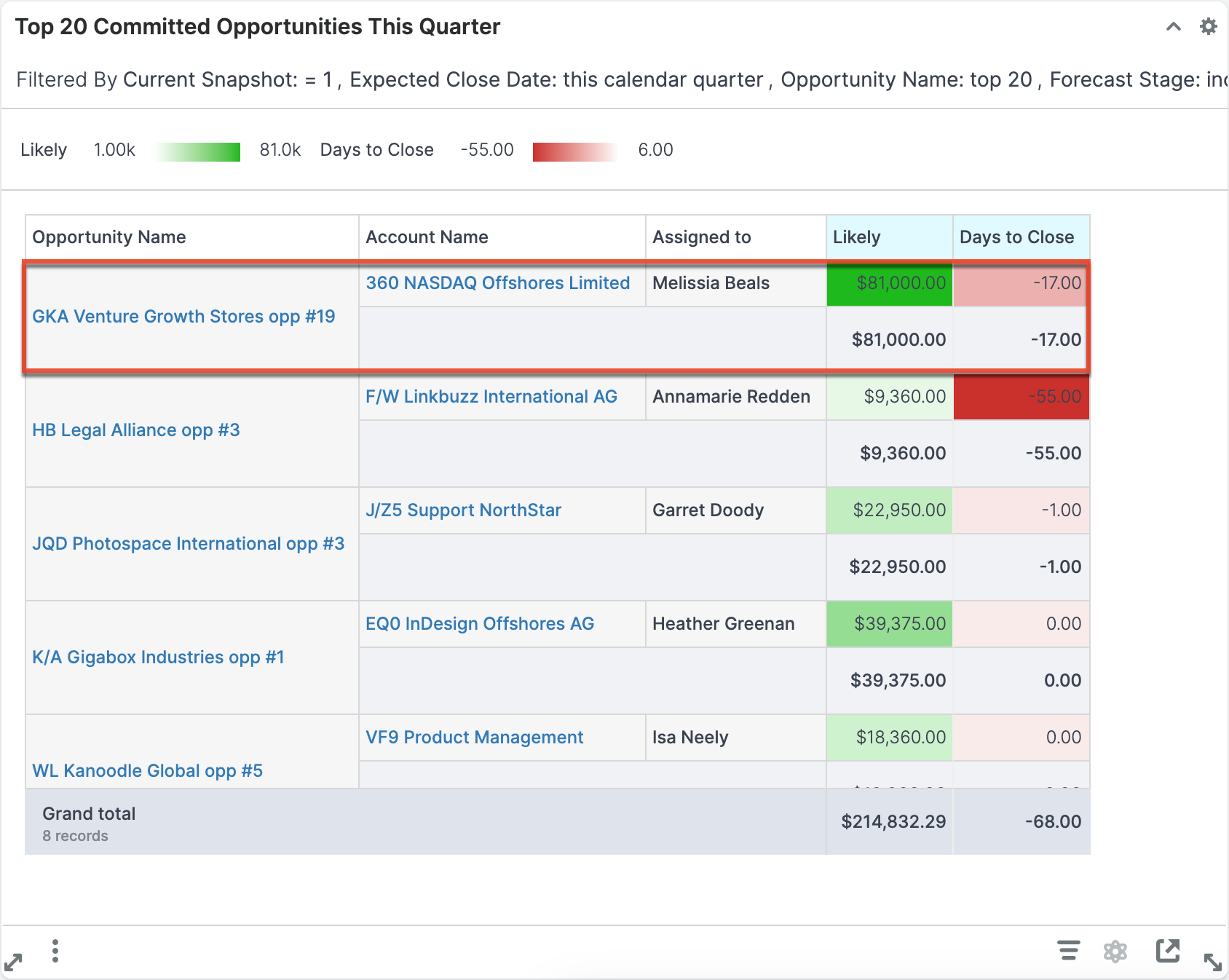Click the green Likely legend gradient
The image size is (1229, 980).
pos(198,151)
